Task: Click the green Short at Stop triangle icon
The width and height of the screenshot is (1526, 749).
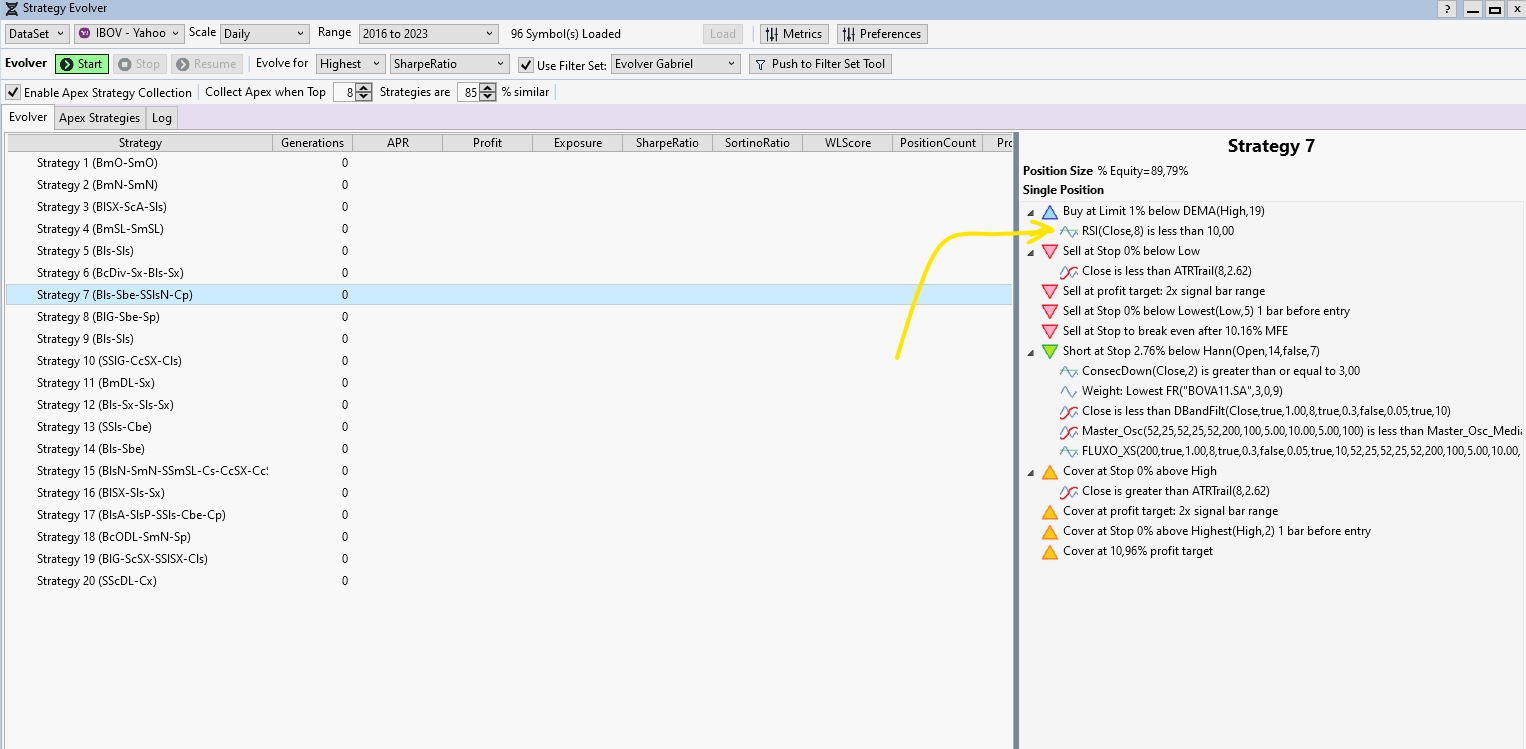Action: [x=1049, y=351]
